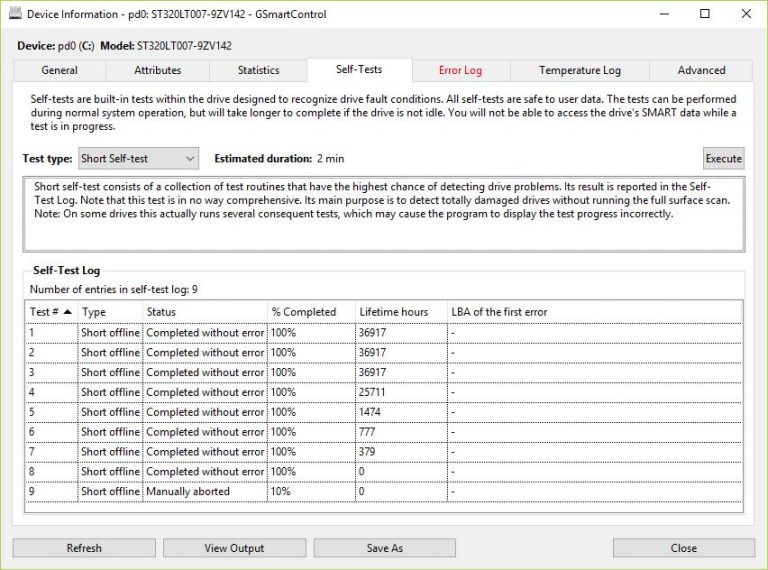Sort by the Status column header
This screenshot has width=768, height=570.
click(x=205, y=312)
